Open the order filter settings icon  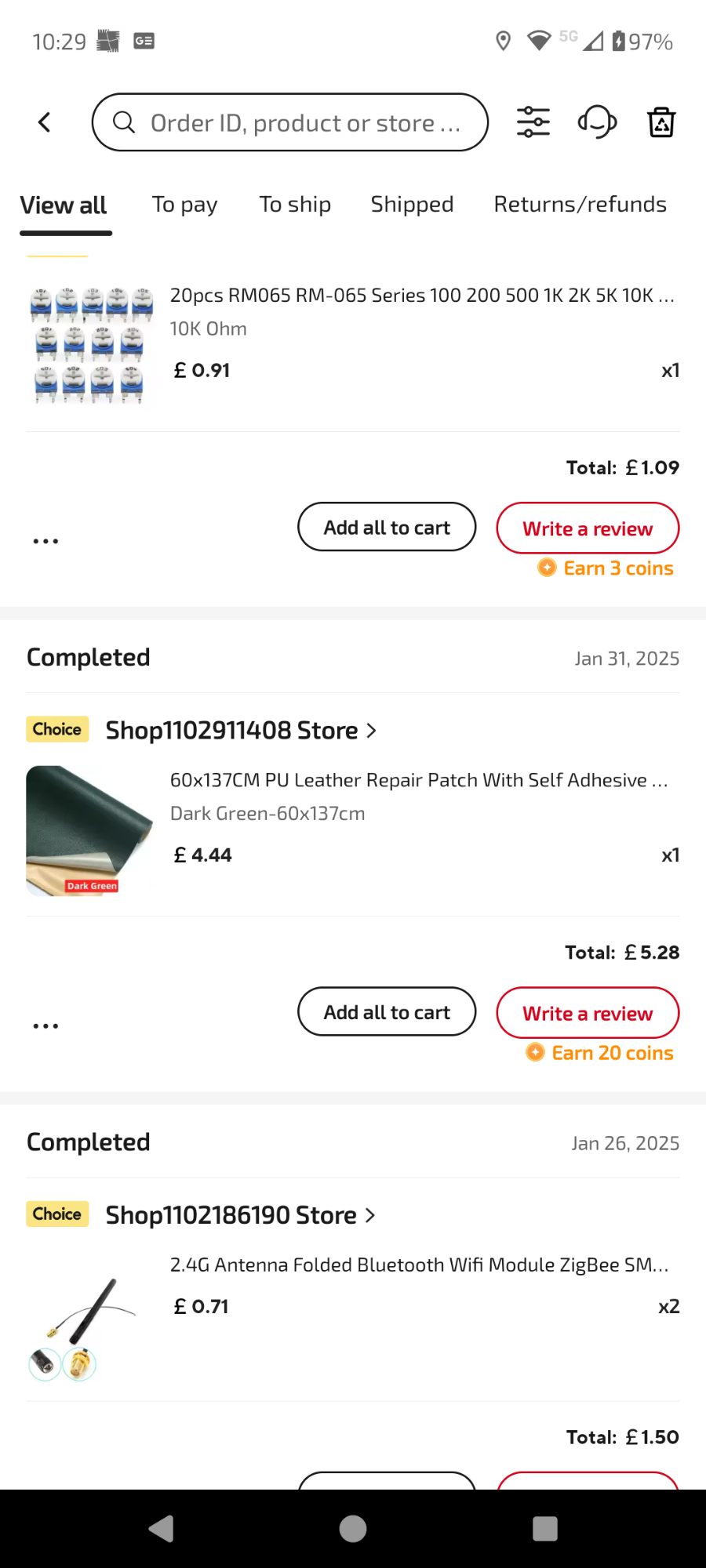coord(533,122)
